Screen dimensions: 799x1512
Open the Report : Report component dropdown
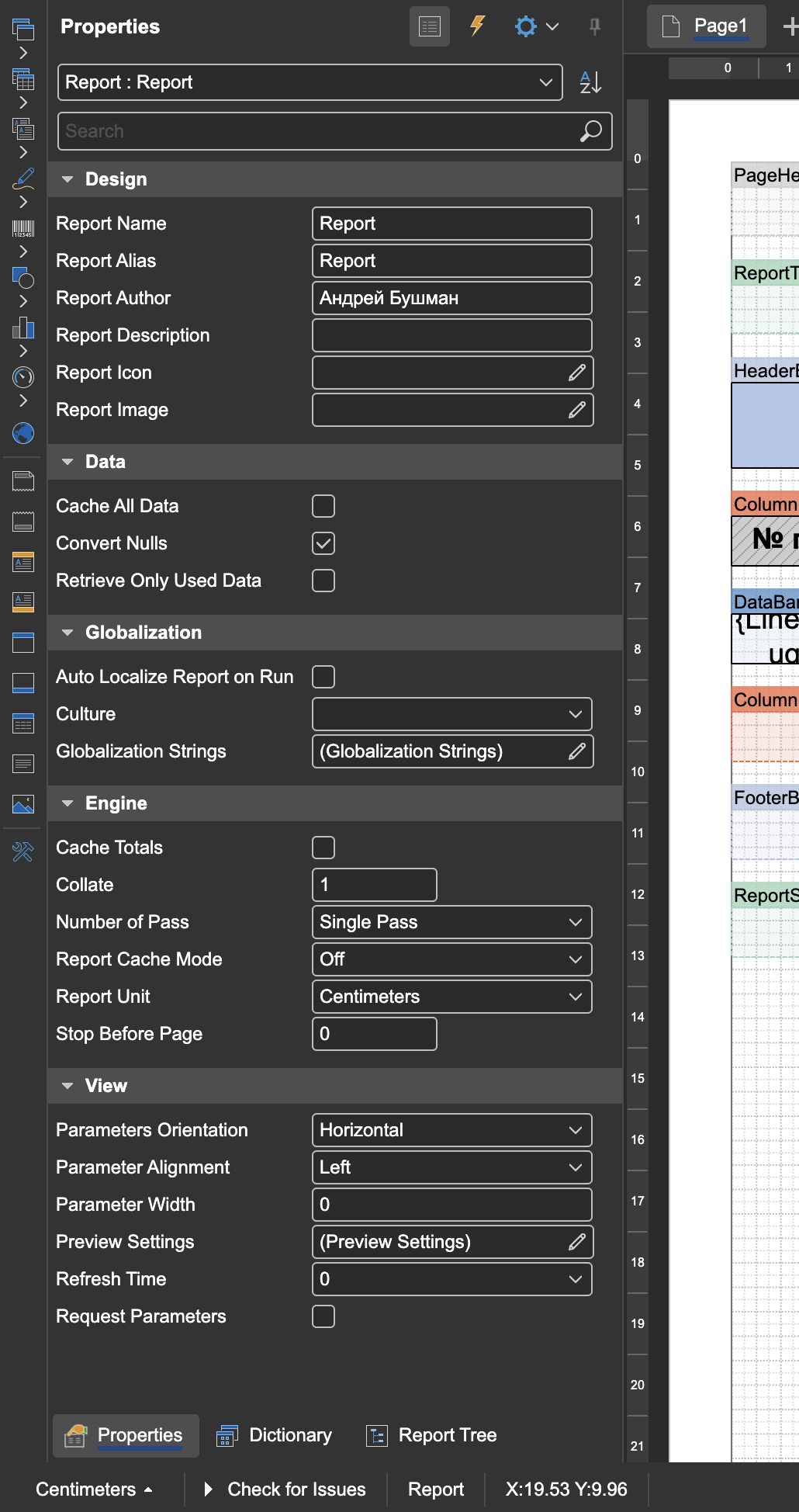310,82
